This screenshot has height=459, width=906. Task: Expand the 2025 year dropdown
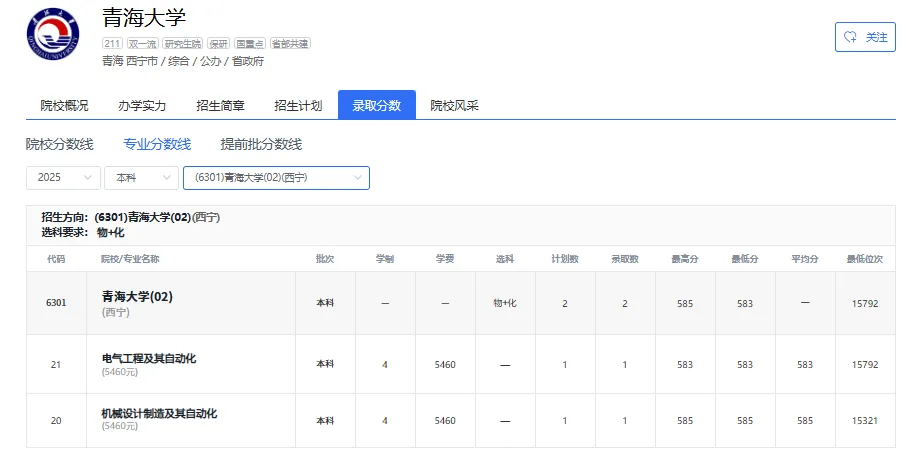click(x=64, y=177)
